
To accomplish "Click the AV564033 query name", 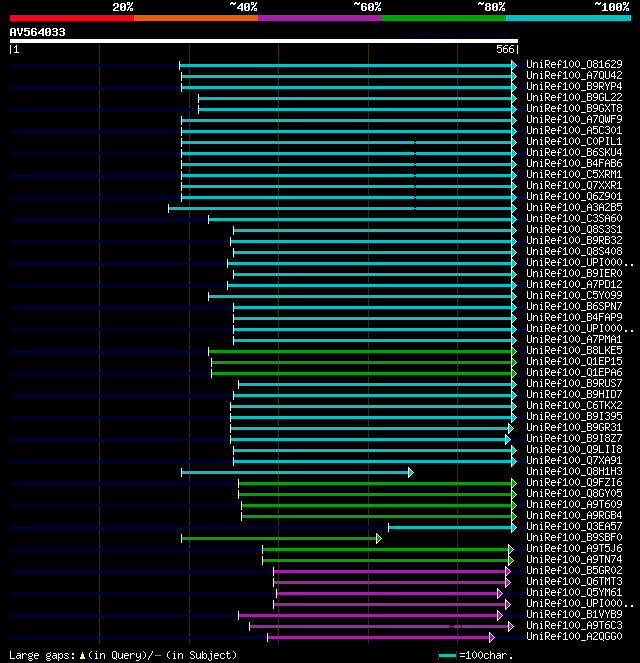I will 38,32.
